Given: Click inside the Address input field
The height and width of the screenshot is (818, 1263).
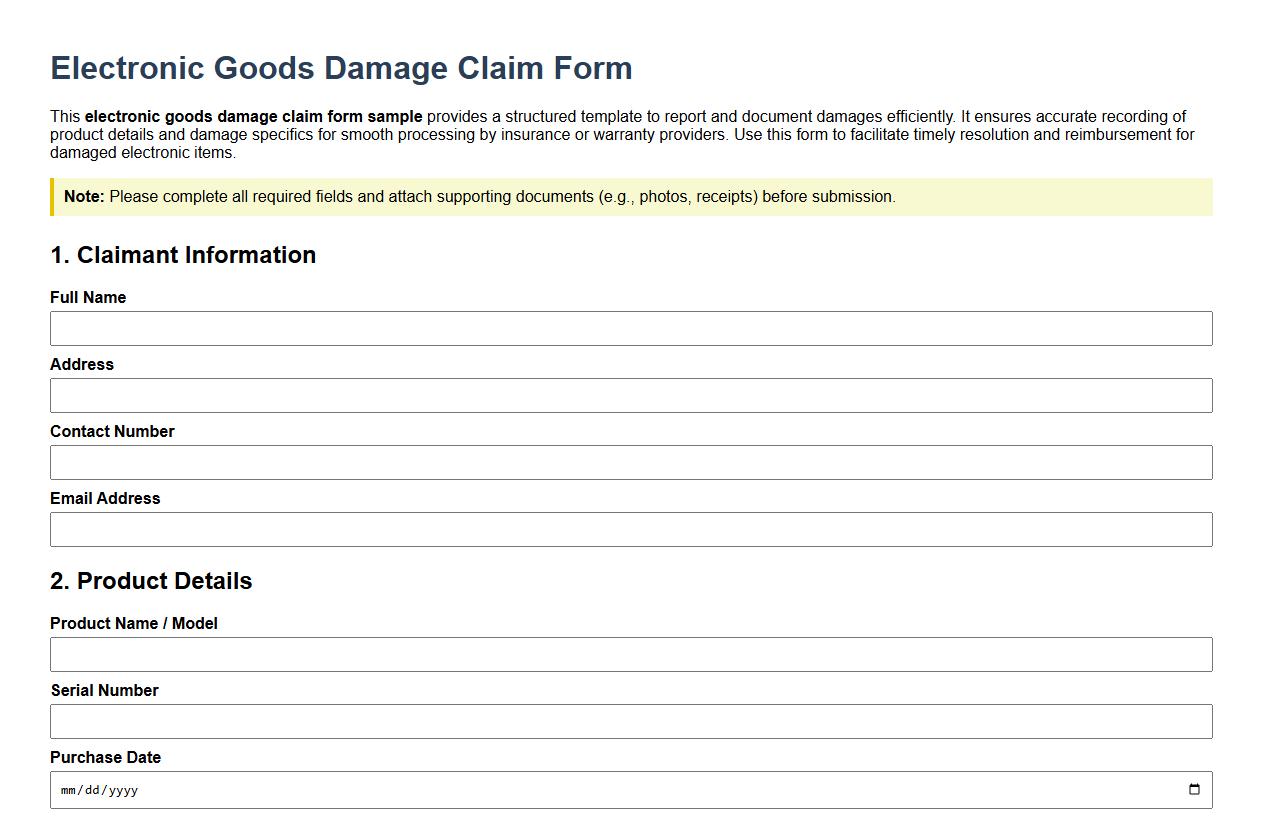Looking at the screenshot, I should pos(630,395).
